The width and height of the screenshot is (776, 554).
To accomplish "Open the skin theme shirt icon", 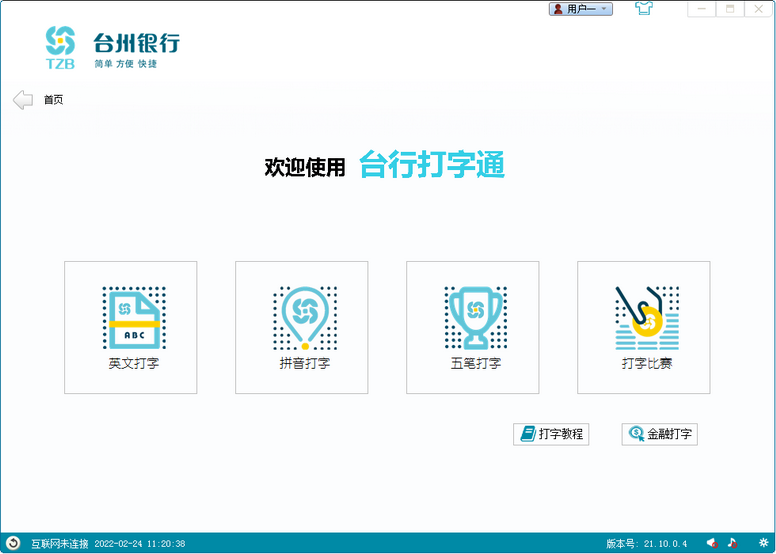I will click(x=644, y=8).
